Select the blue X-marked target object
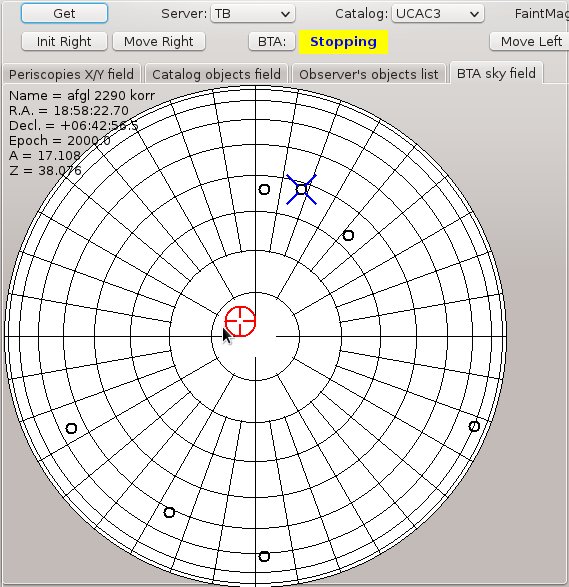 (x=301, y=189)
